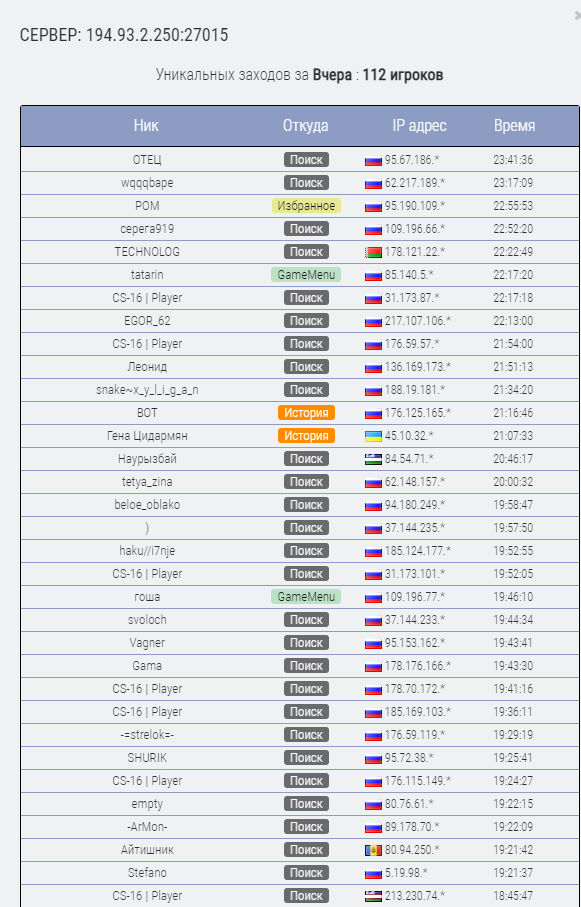Image resolution: width=581 pixels, height=907 pixels.
Task: Click the Belarus flag beside 178.121.22.*
Action: click(373, 252)
